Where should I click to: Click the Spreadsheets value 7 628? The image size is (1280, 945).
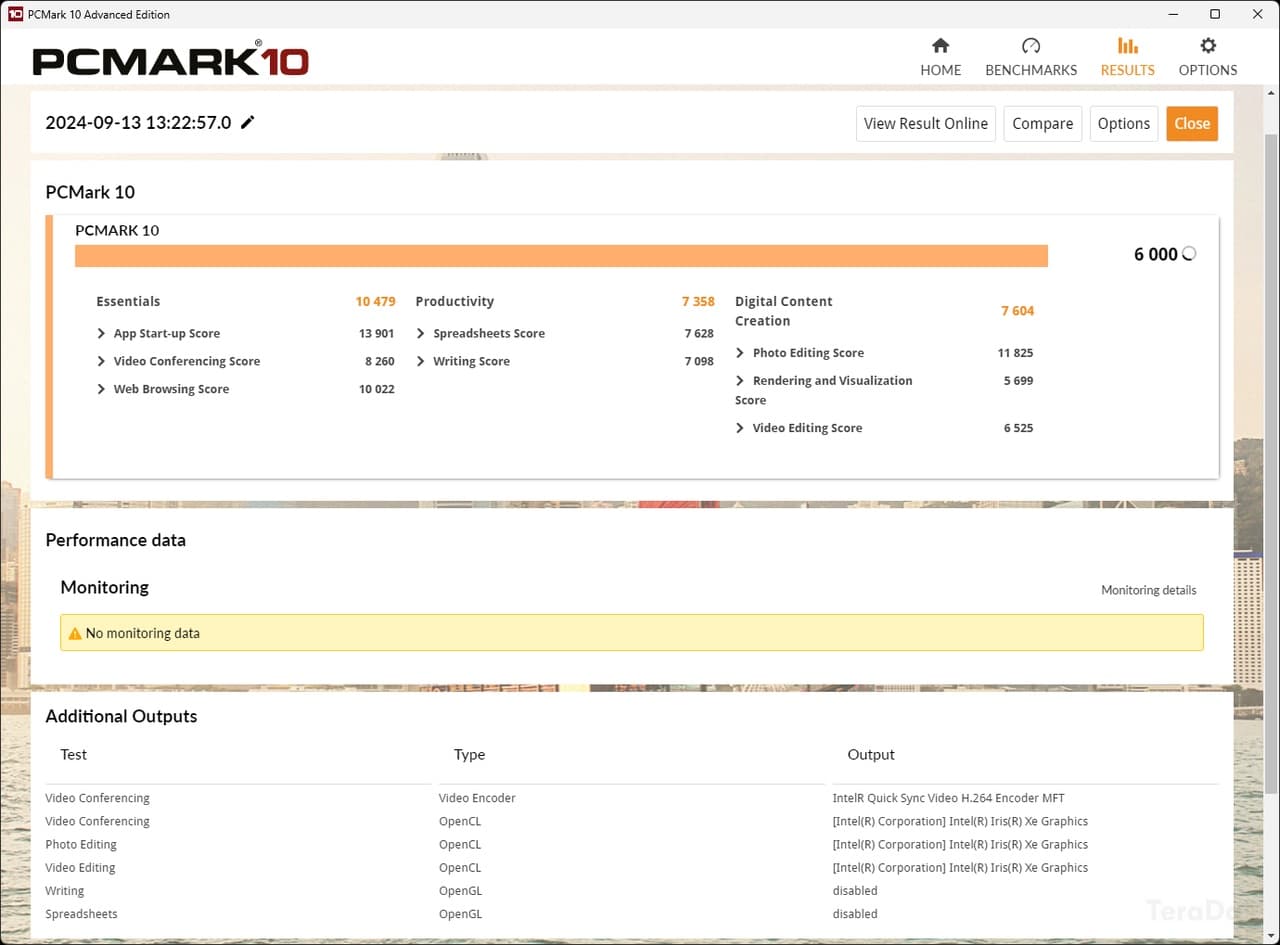pos(699,333)
